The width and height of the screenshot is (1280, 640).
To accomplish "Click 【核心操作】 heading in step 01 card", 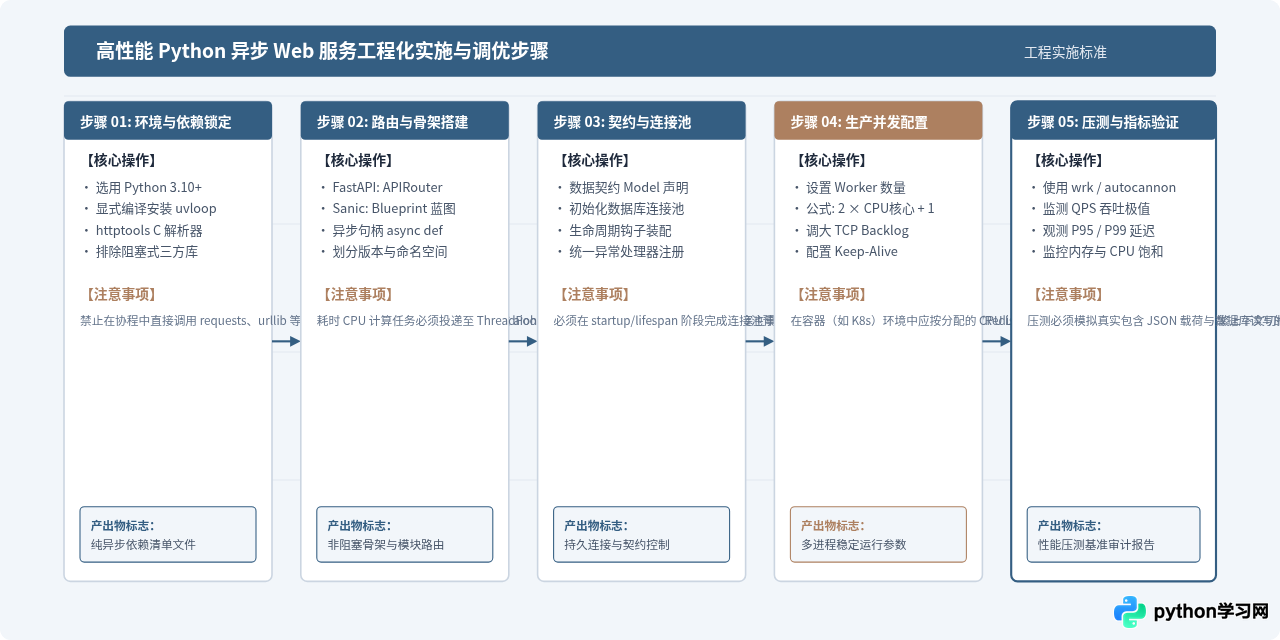I will point(118,160).
